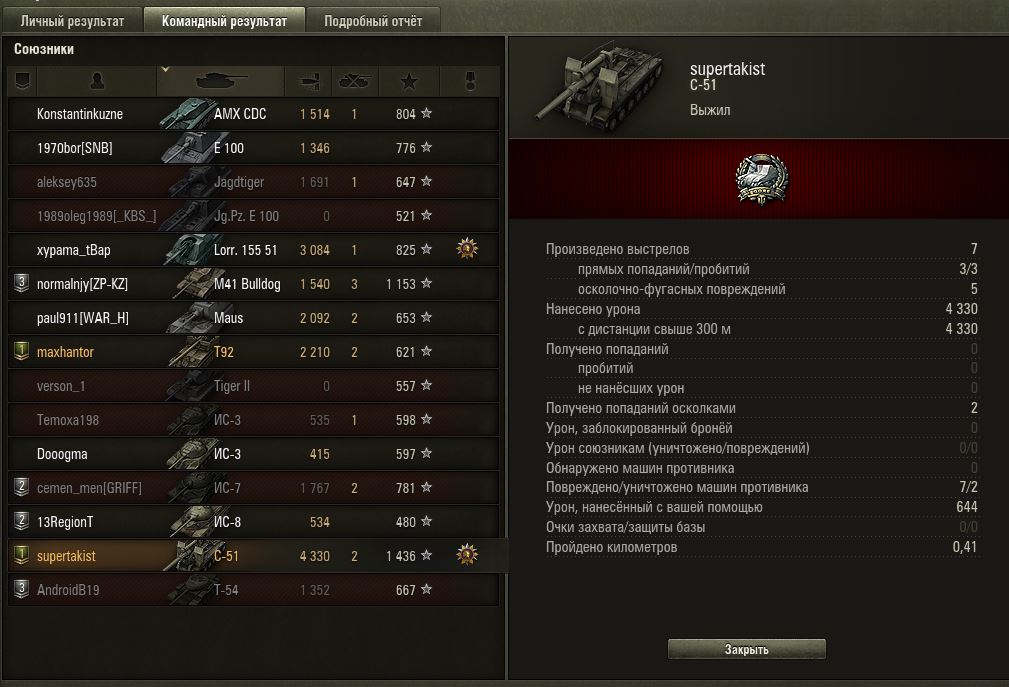The height and width of the screenshot is (687, 1009).
Task: Sort allies by destroyed vehicles icon
Action: point(355,80)
